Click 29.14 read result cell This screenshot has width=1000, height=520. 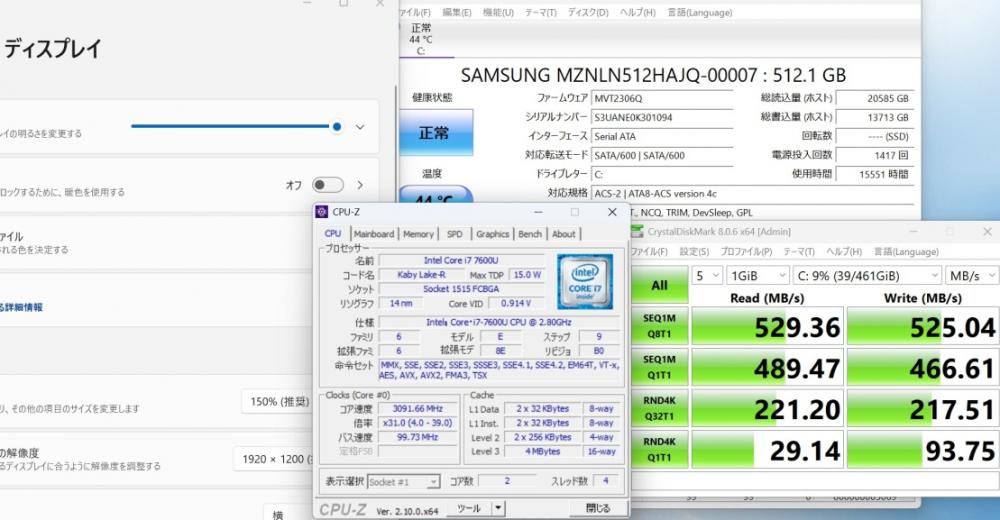pyautogui.click(x=767, y=450)
